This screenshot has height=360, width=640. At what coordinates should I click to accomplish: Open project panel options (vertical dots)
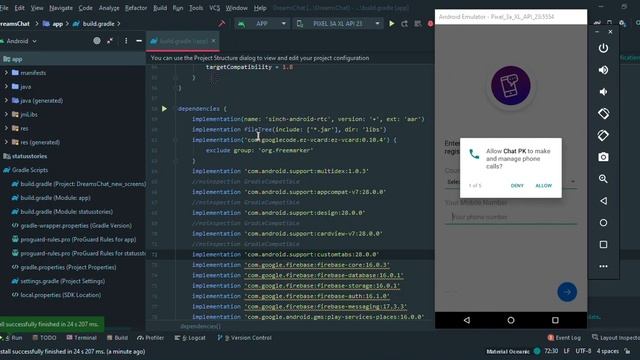126,41
